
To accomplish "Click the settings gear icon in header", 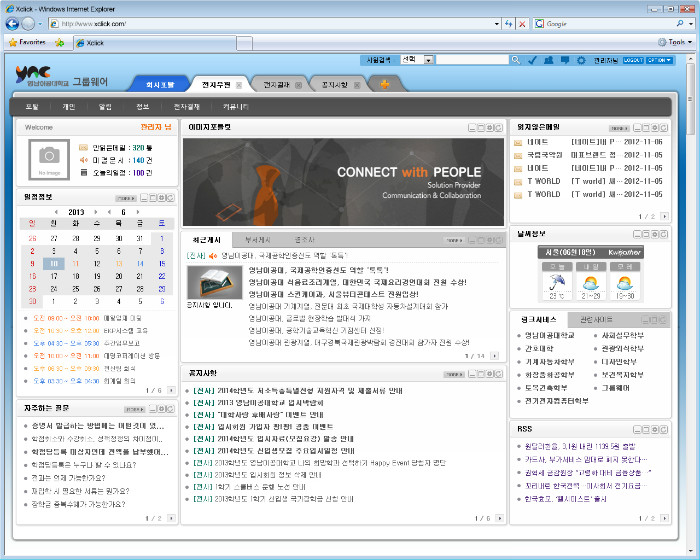I will pos(581,60).
